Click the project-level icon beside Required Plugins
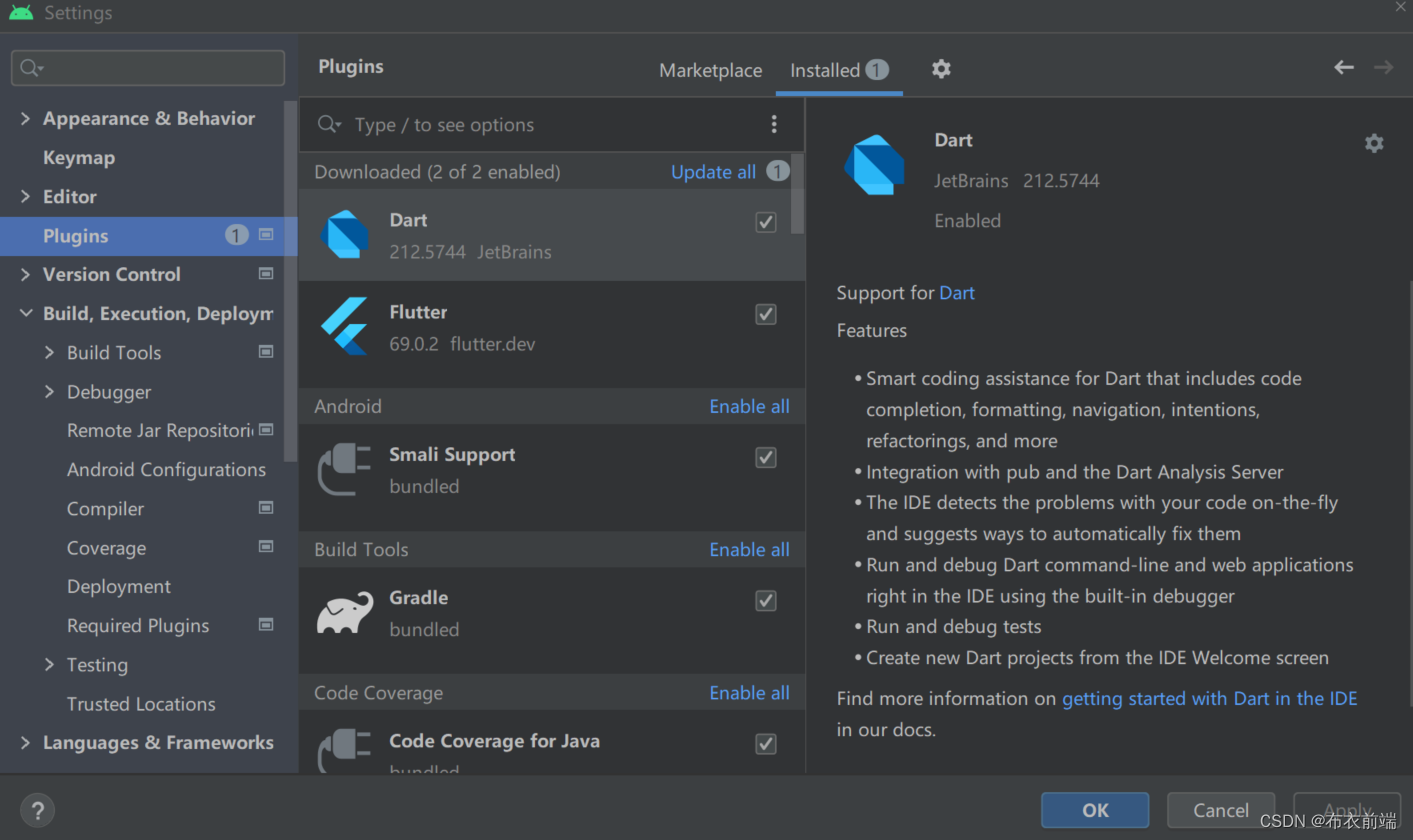This screenshot has height=840, width=1413. click(x=266, y=625)
